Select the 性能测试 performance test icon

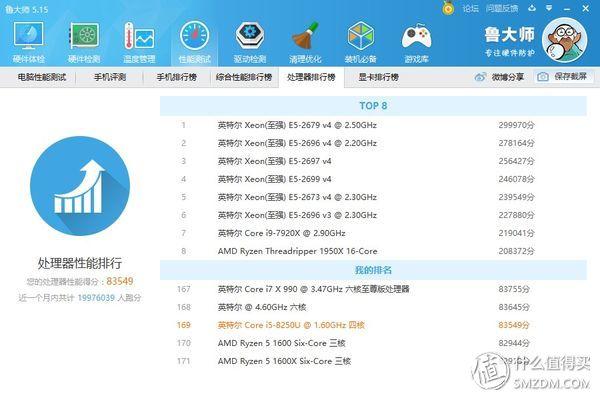pos(194,42)
